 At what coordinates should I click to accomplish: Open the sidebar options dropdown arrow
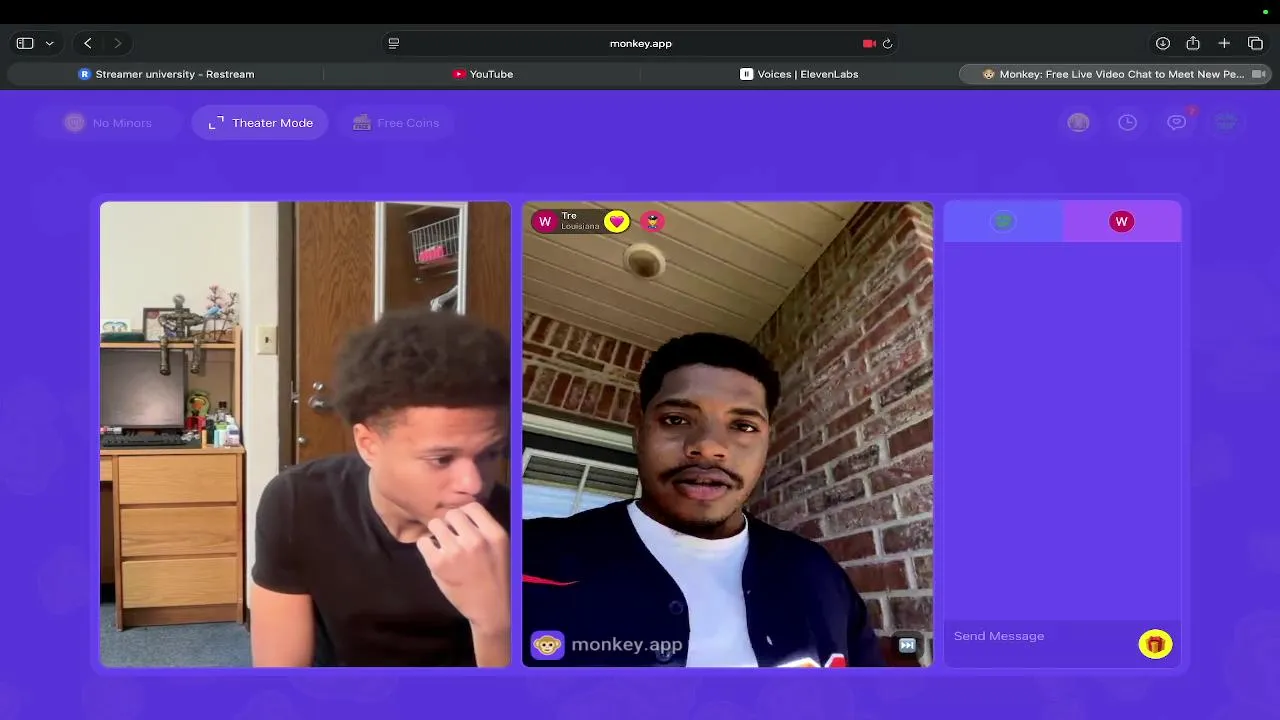(x=49, y=43)
